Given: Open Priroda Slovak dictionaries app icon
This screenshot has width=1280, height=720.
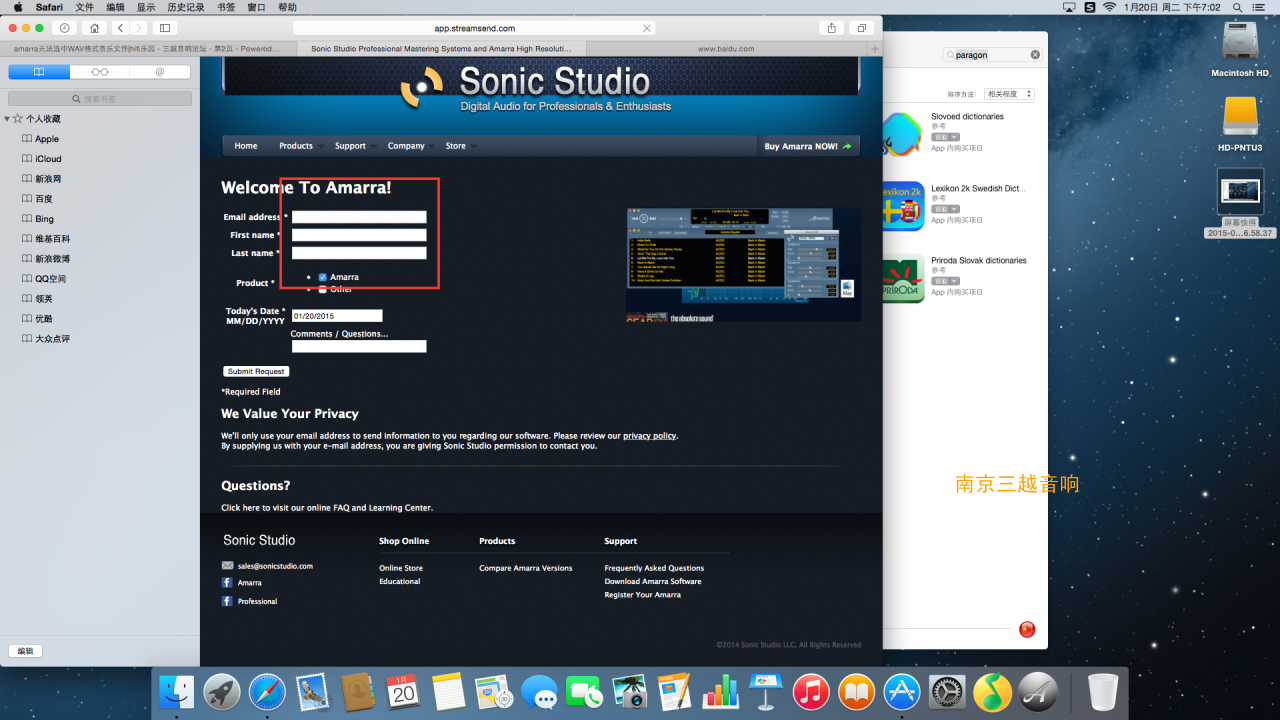Looking at the screenshot, I should 902,280.
